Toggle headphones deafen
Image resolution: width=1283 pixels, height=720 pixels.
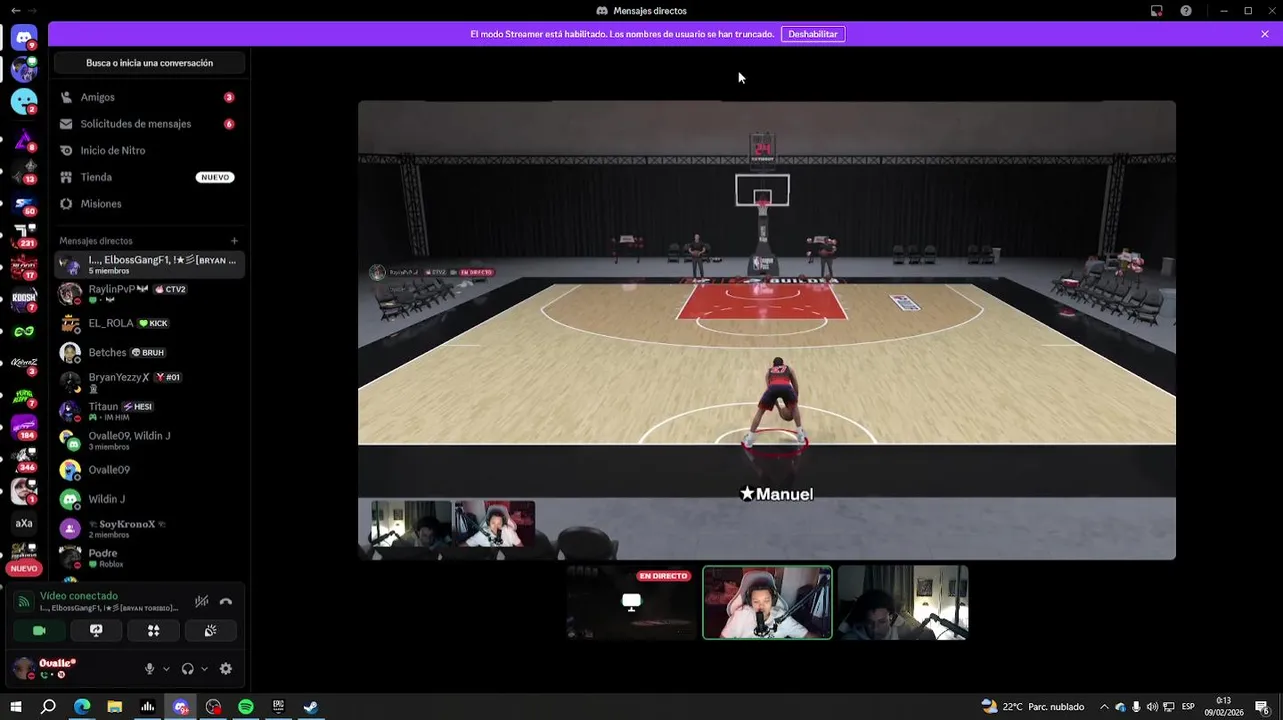pos(188,669)
